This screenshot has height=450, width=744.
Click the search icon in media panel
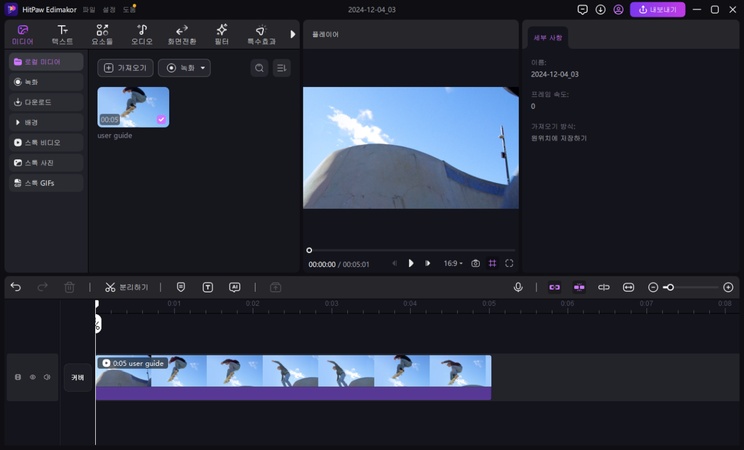(x=259, y=68)
